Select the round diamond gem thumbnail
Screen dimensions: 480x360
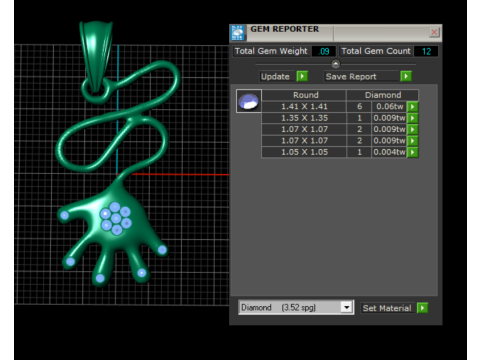pyautogui.click(x=249, y=101)
